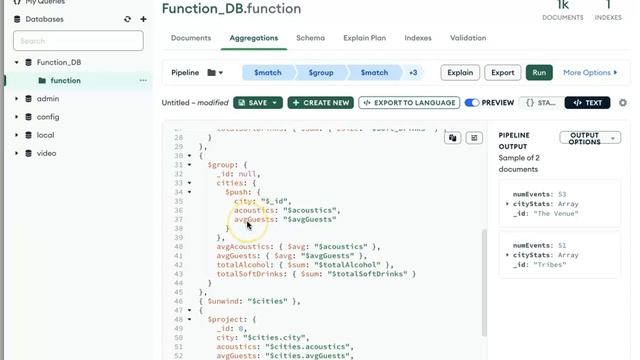Open the Validation tab

pos(468,38)
